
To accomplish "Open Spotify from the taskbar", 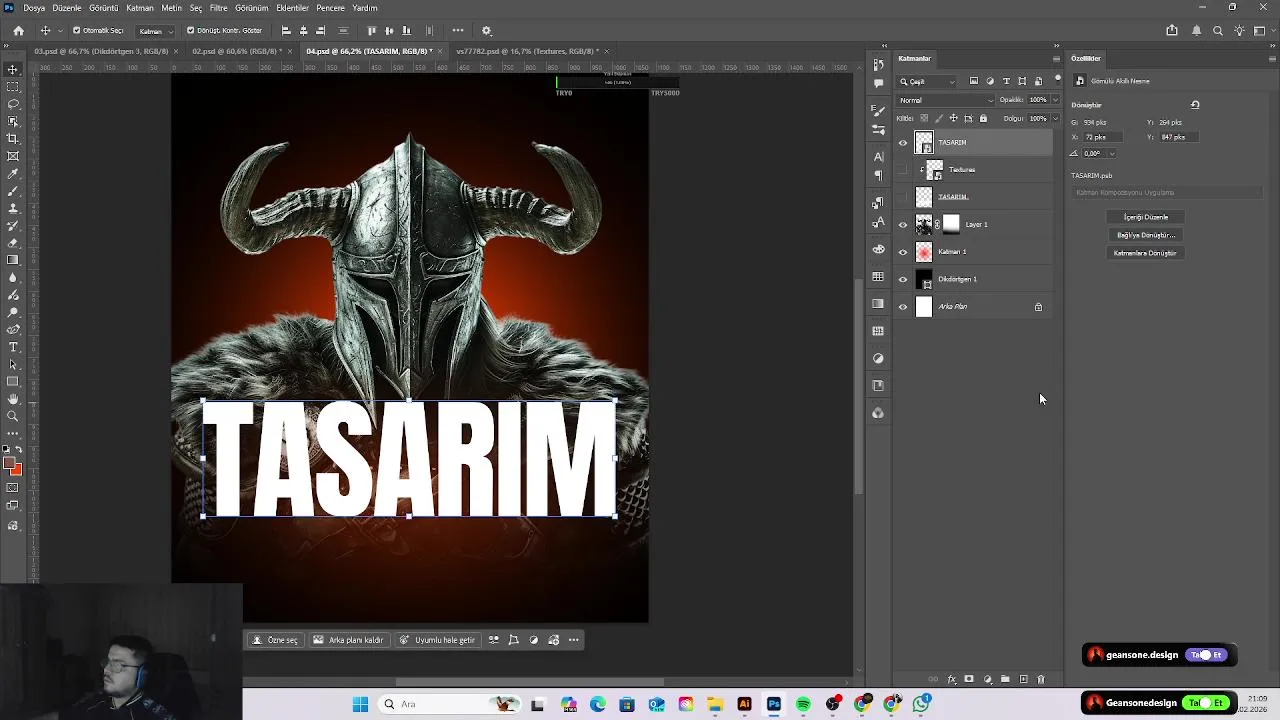I will point(803,704).
